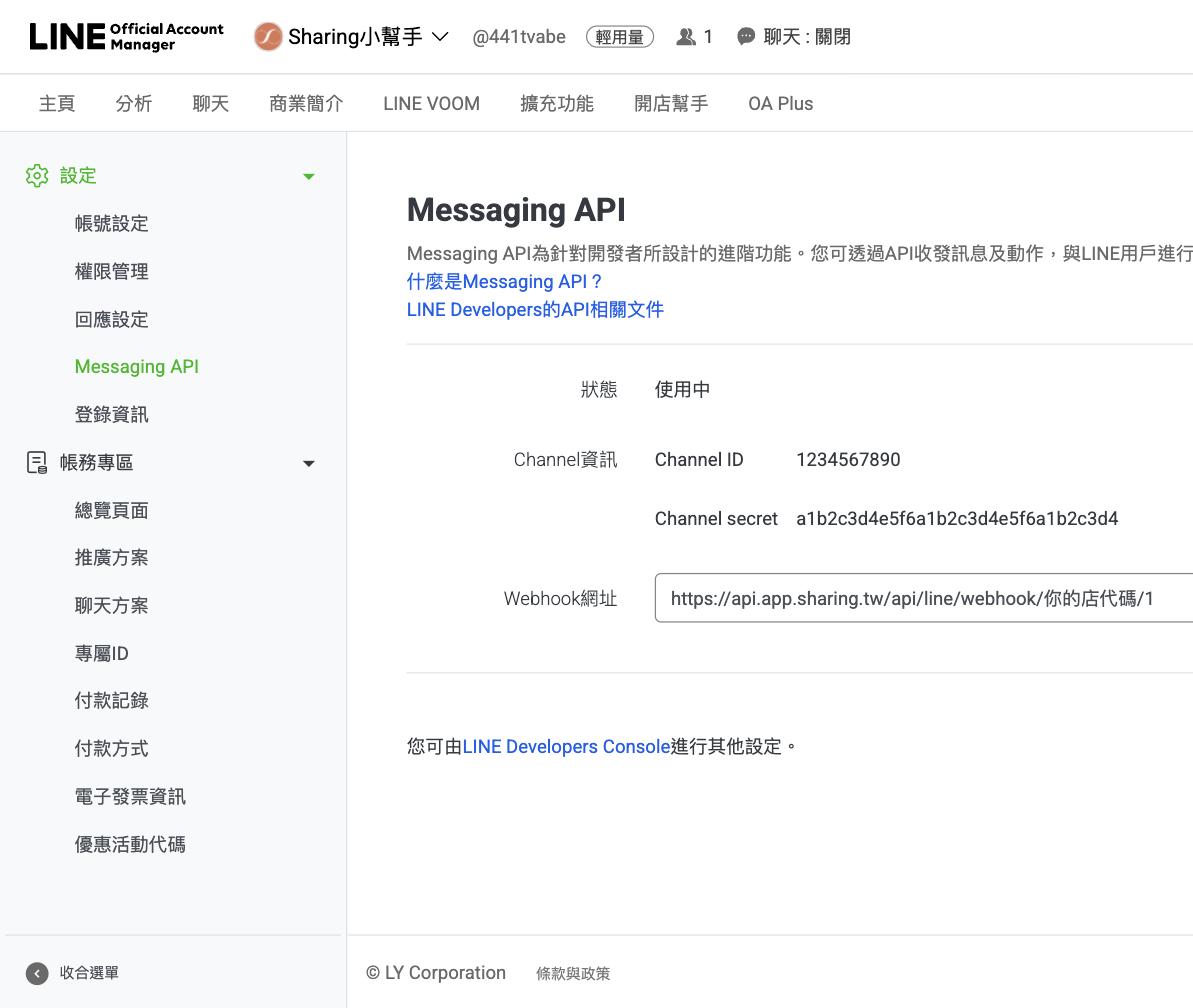Click the Channel secret value

(x=957, y=519)
